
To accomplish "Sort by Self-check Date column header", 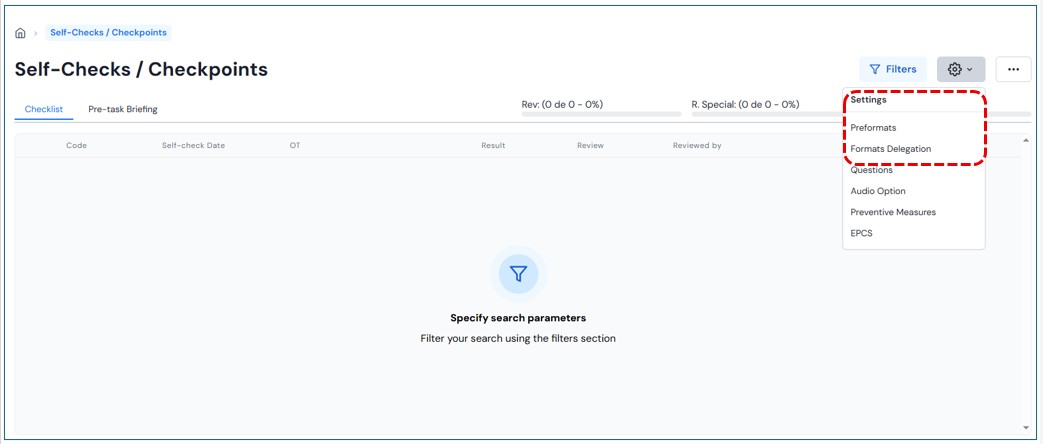I will coord(193,146).
